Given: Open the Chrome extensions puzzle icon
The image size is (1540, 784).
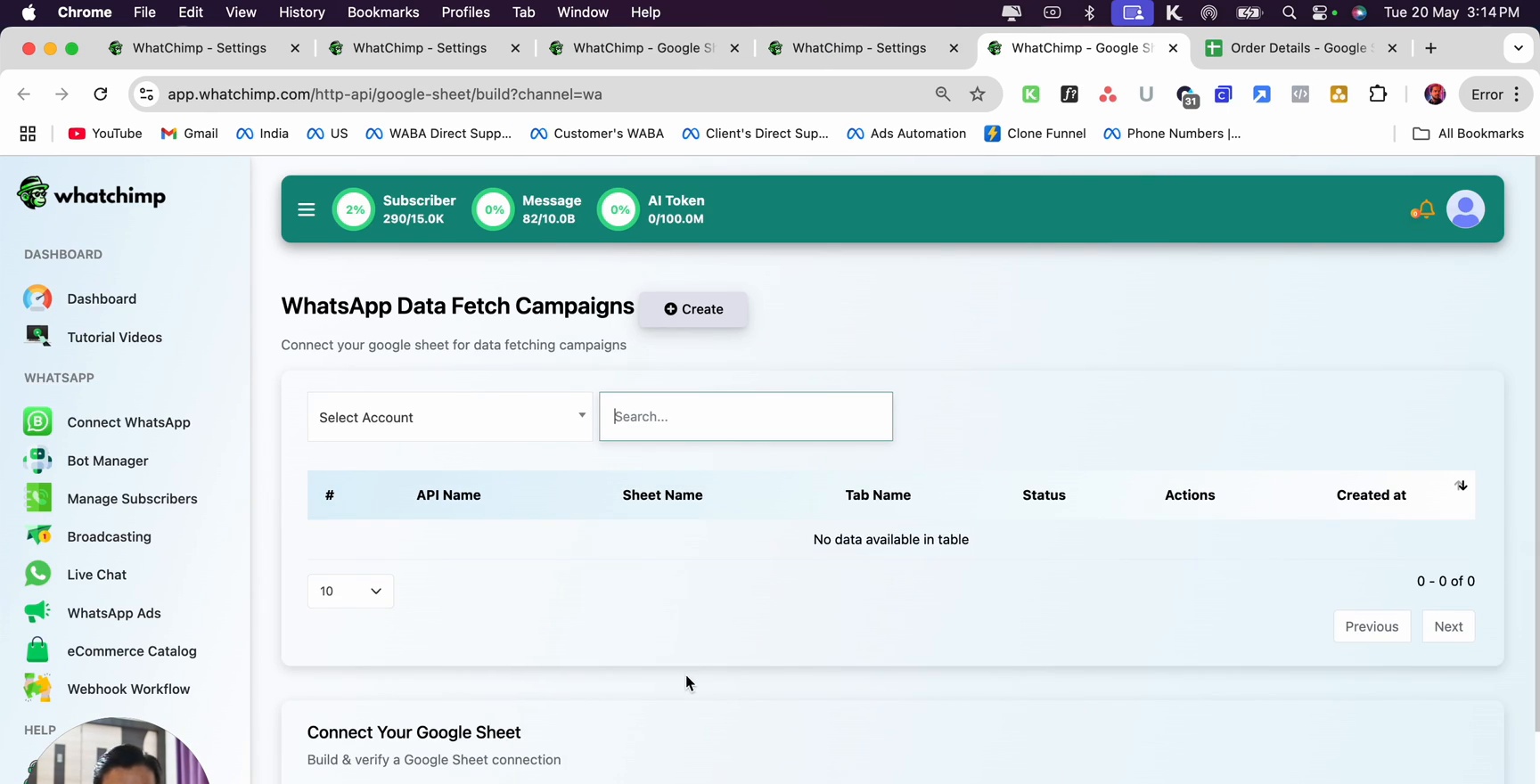Looking at the screenshot, I should click(x=1378, y=94).
